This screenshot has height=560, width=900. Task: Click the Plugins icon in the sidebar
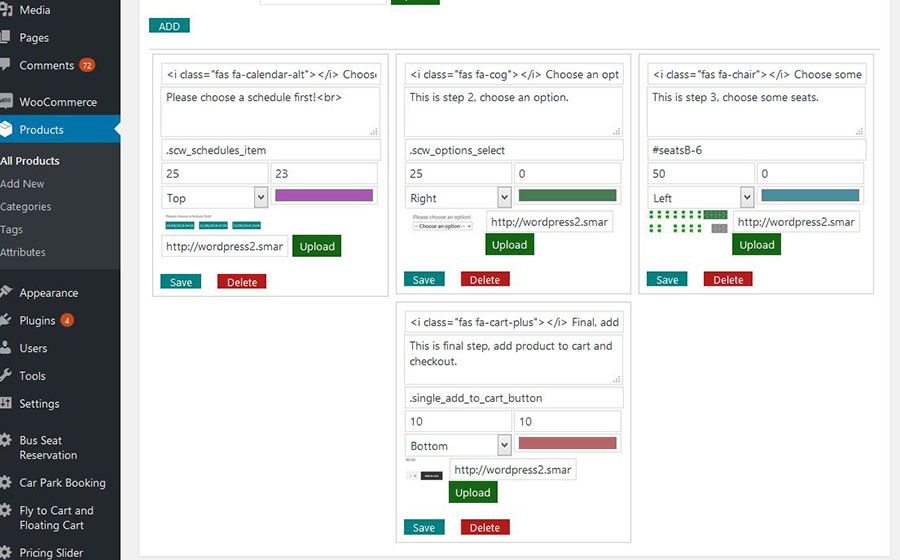[x=5, y=320]
